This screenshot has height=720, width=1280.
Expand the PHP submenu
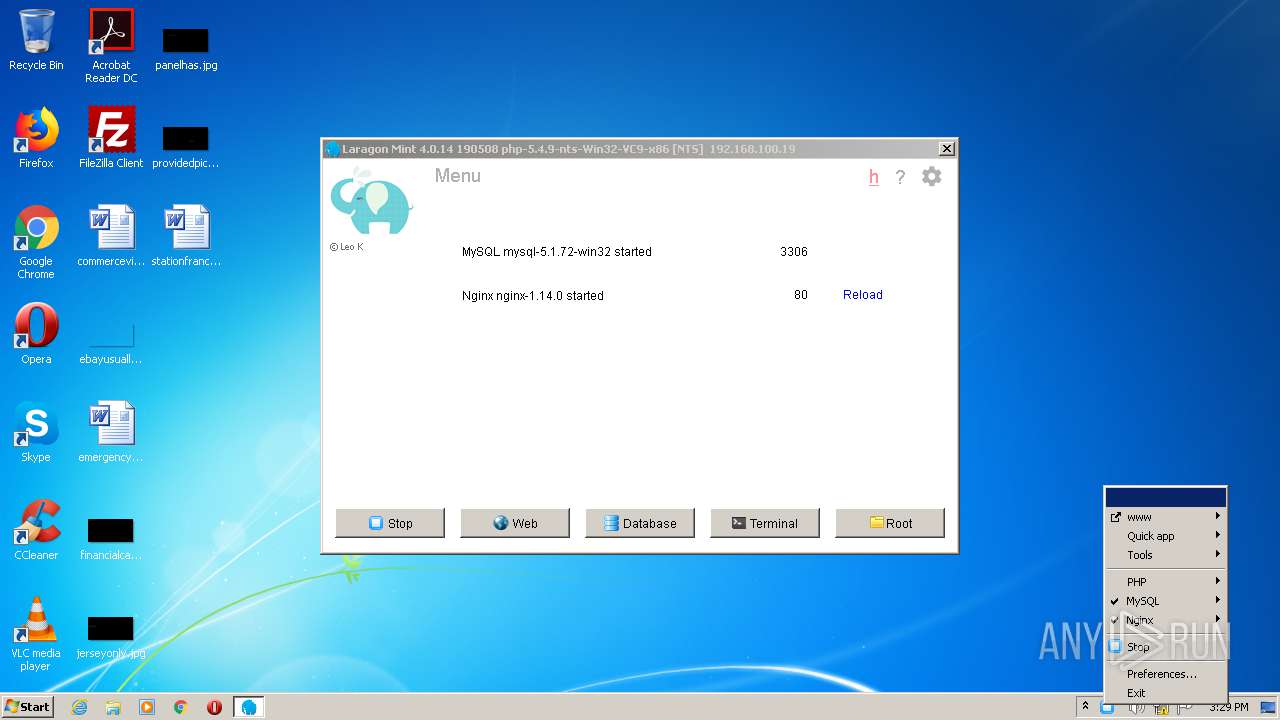pyautogui.click(x=1165, y=582)
